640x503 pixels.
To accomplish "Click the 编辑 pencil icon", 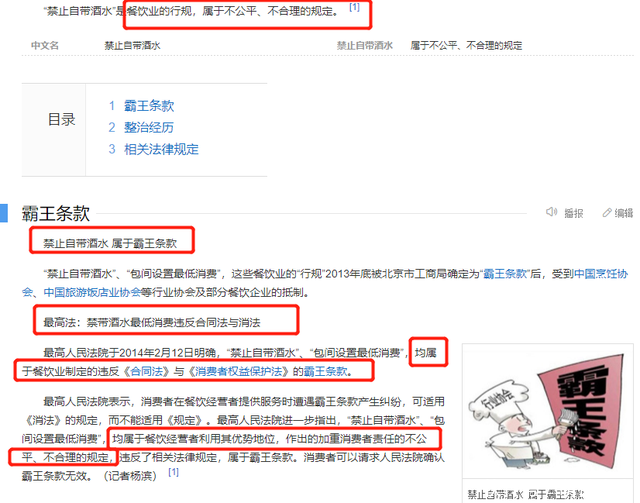I will point(607,212).
